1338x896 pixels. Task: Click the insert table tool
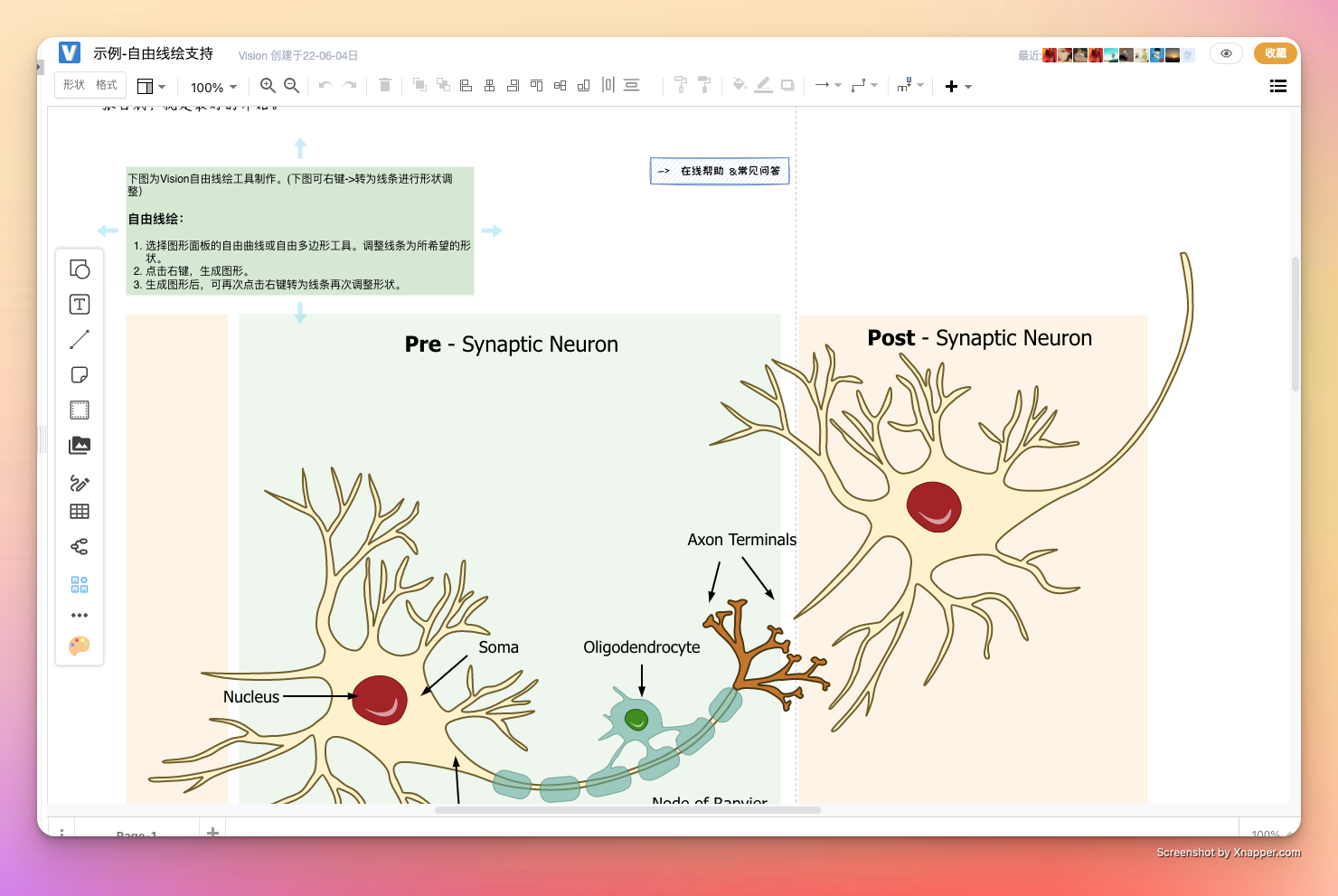pyautogui.click(x=80, y=511)
